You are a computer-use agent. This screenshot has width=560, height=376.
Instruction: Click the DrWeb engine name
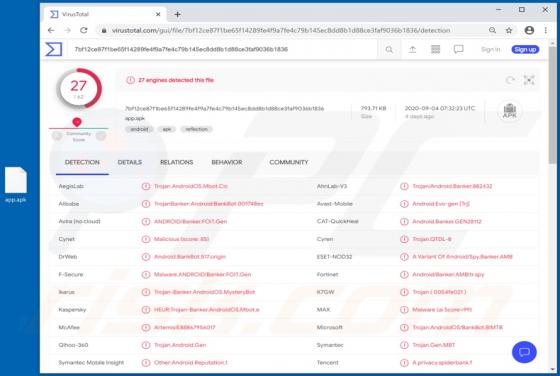tap(68, 257)
